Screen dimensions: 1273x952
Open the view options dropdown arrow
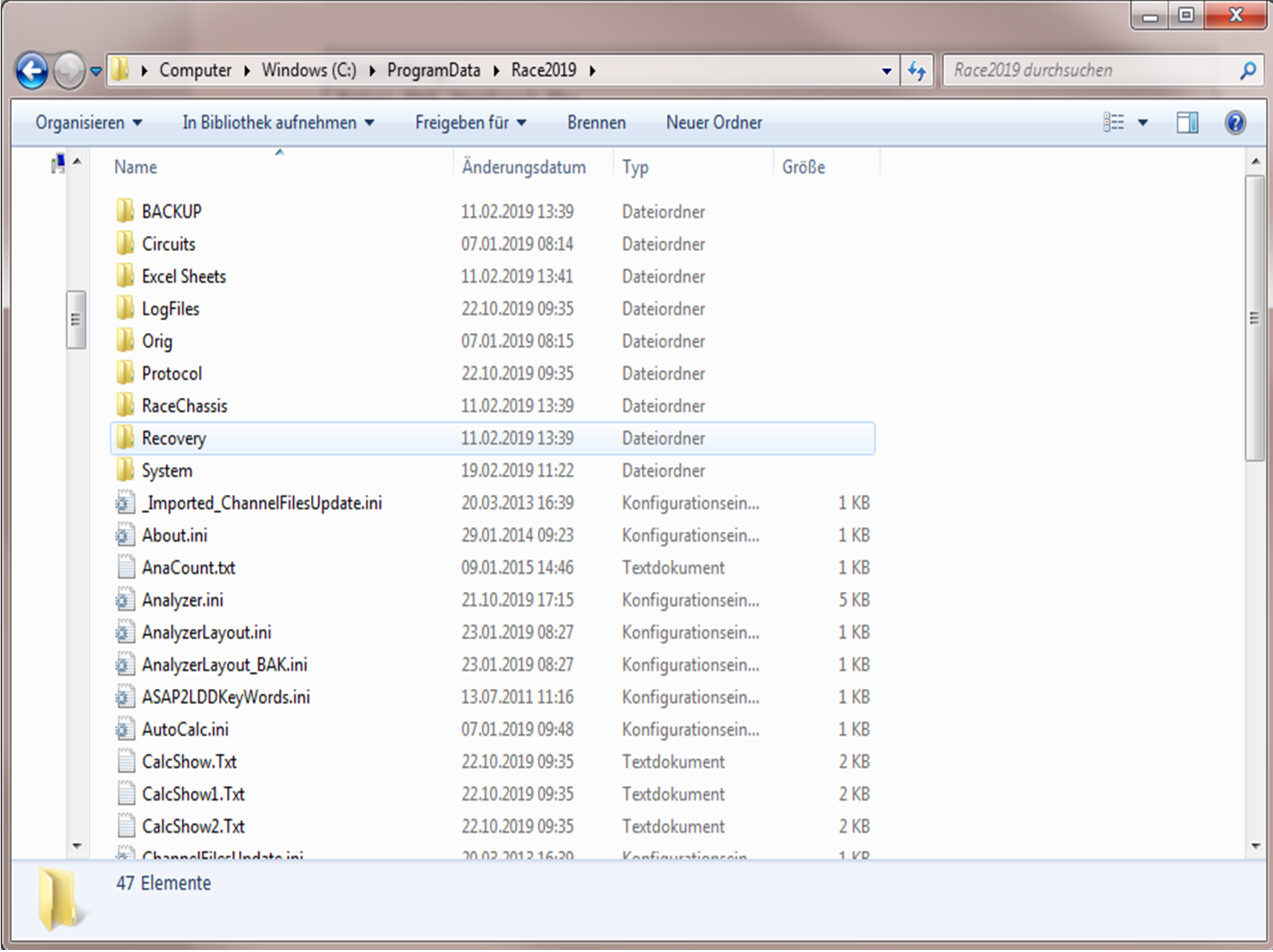click(x=1142, y=123)
